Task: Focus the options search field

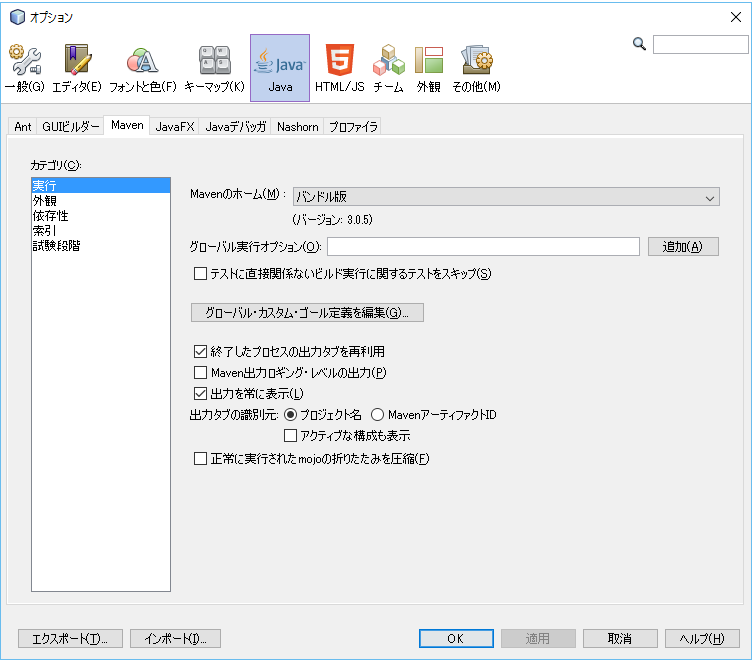Action: click(700, 45)
